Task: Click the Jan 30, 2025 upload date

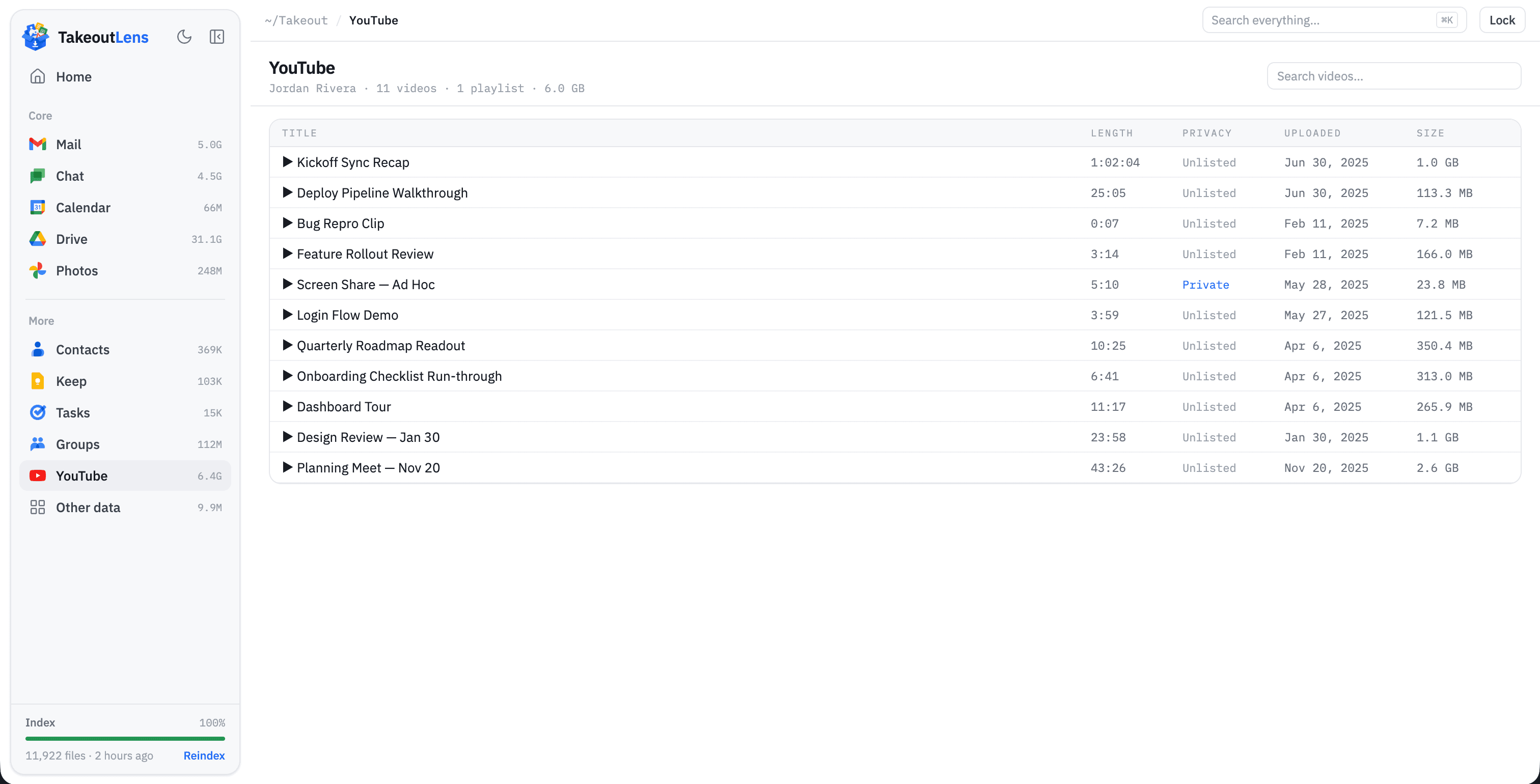Action: pyautogui.click(x=1327, y=437)
